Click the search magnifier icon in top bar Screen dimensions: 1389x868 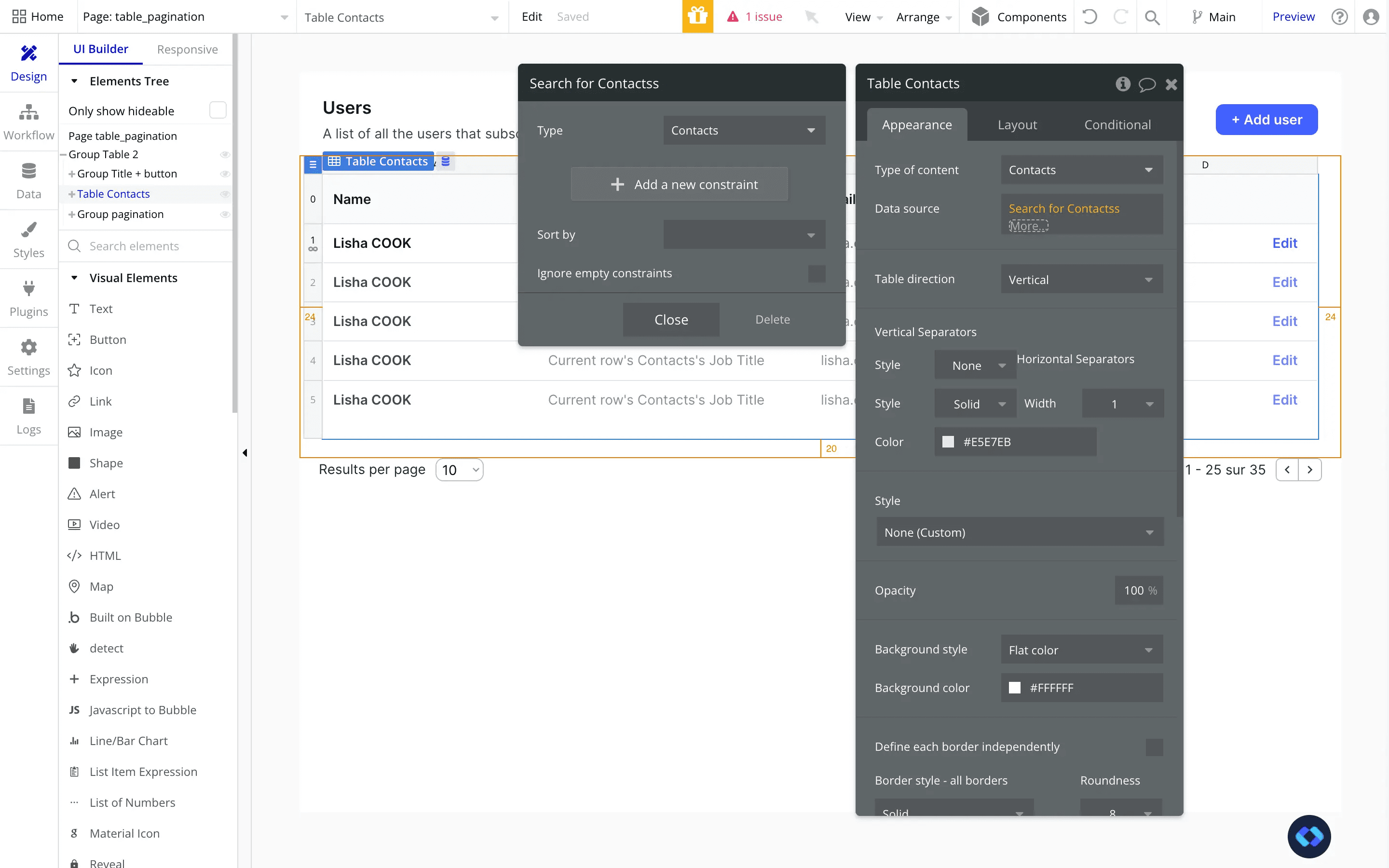coord(1151,17)
